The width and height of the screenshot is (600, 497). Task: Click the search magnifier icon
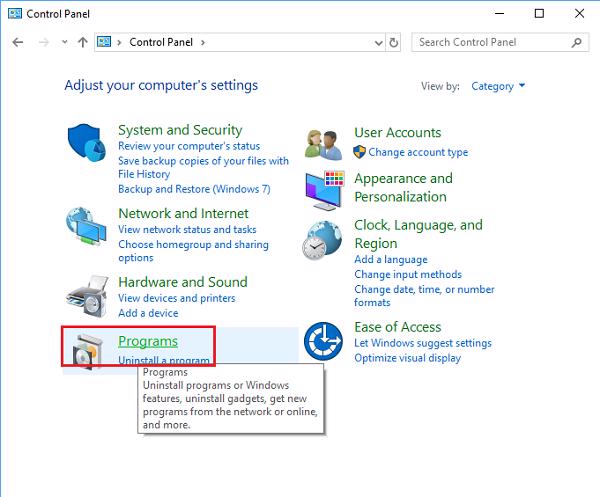(x=576, y=42)
